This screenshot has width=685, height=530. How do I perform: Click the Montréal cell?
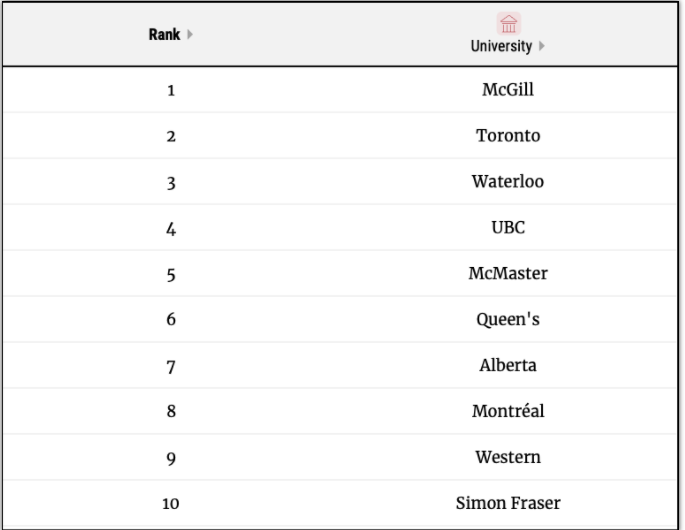(508, 411)
